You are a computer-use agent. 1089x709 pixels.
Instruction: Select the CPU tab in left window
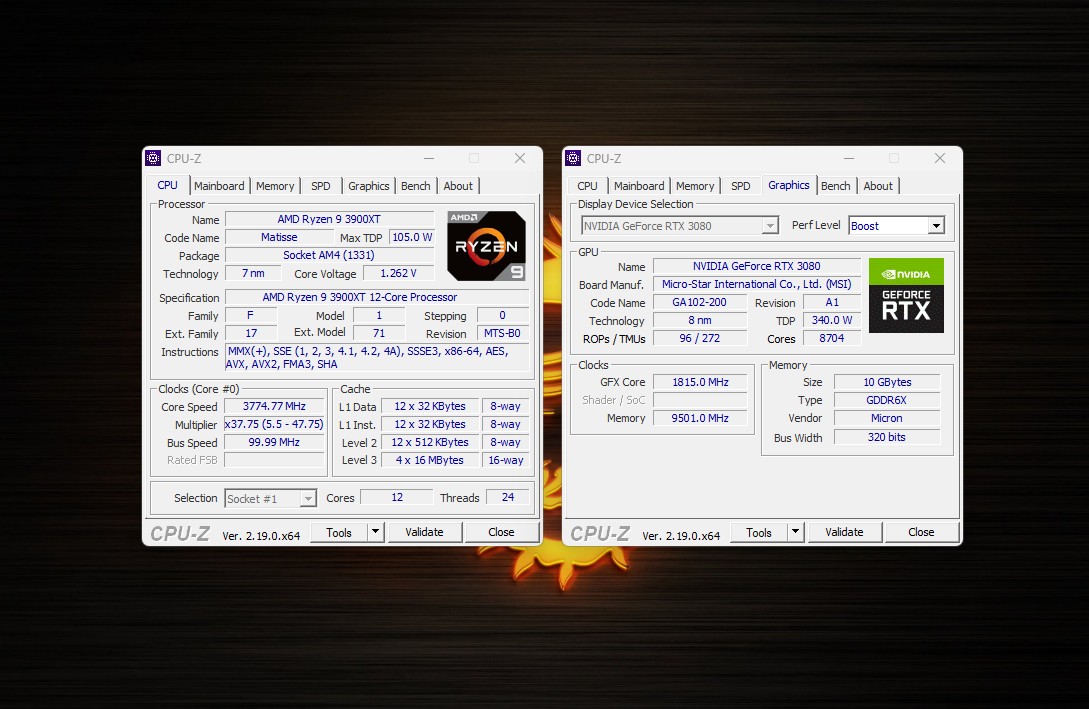167,185
